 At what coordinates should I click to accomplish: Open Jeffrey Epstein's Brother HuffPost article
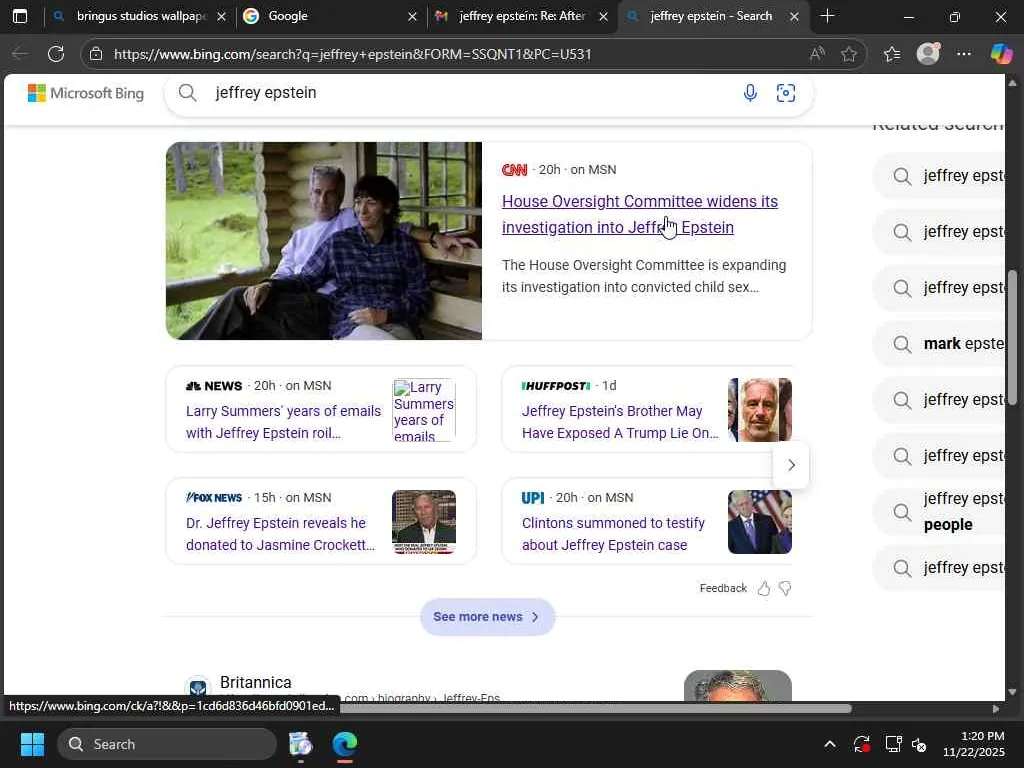click(x=619, y=422)
